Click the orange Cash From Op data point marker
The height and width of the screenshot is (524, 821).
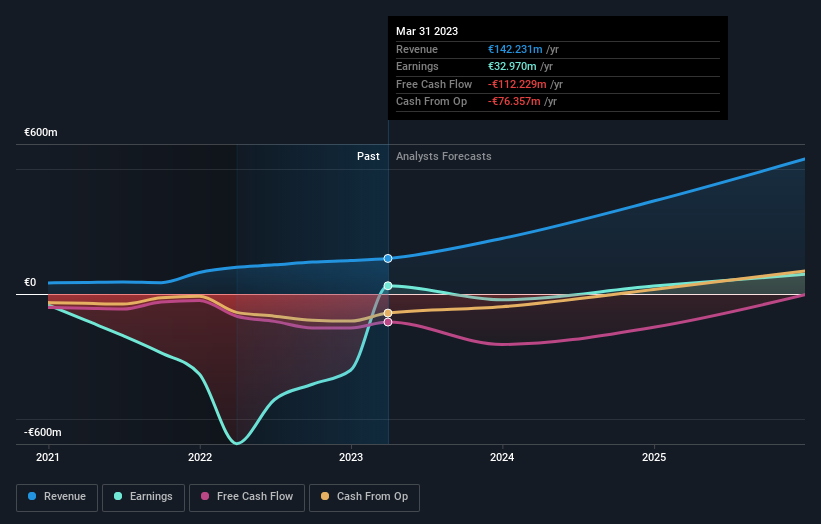(388, 313)
